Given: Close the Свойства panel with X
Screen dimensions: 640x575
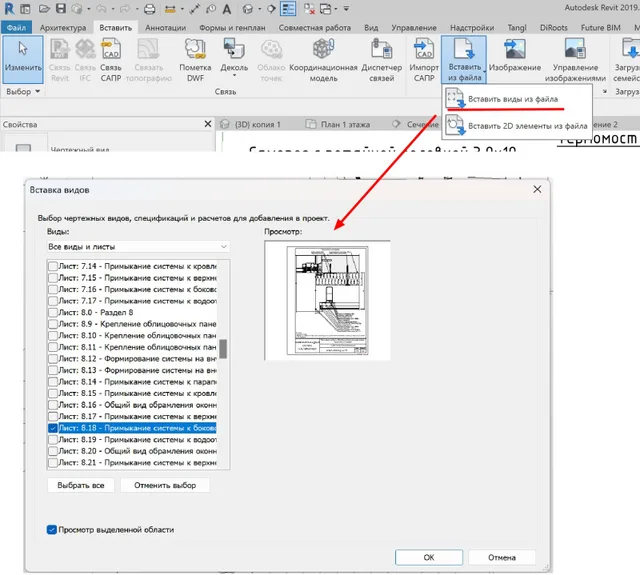Looking at the screenshot, I should click(x=208, y=124).
